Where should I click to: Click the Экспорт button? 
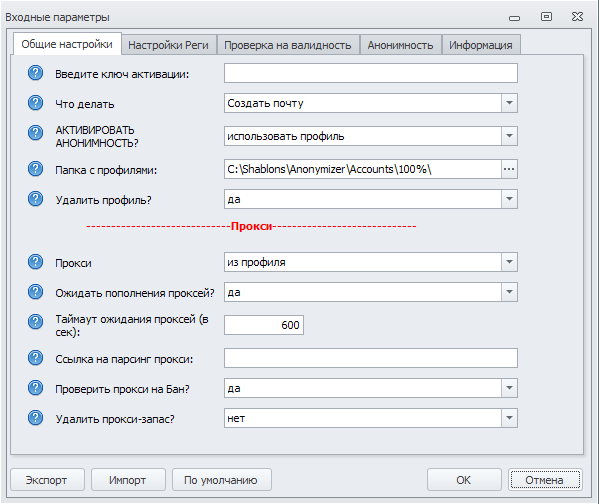coord(47,480)
